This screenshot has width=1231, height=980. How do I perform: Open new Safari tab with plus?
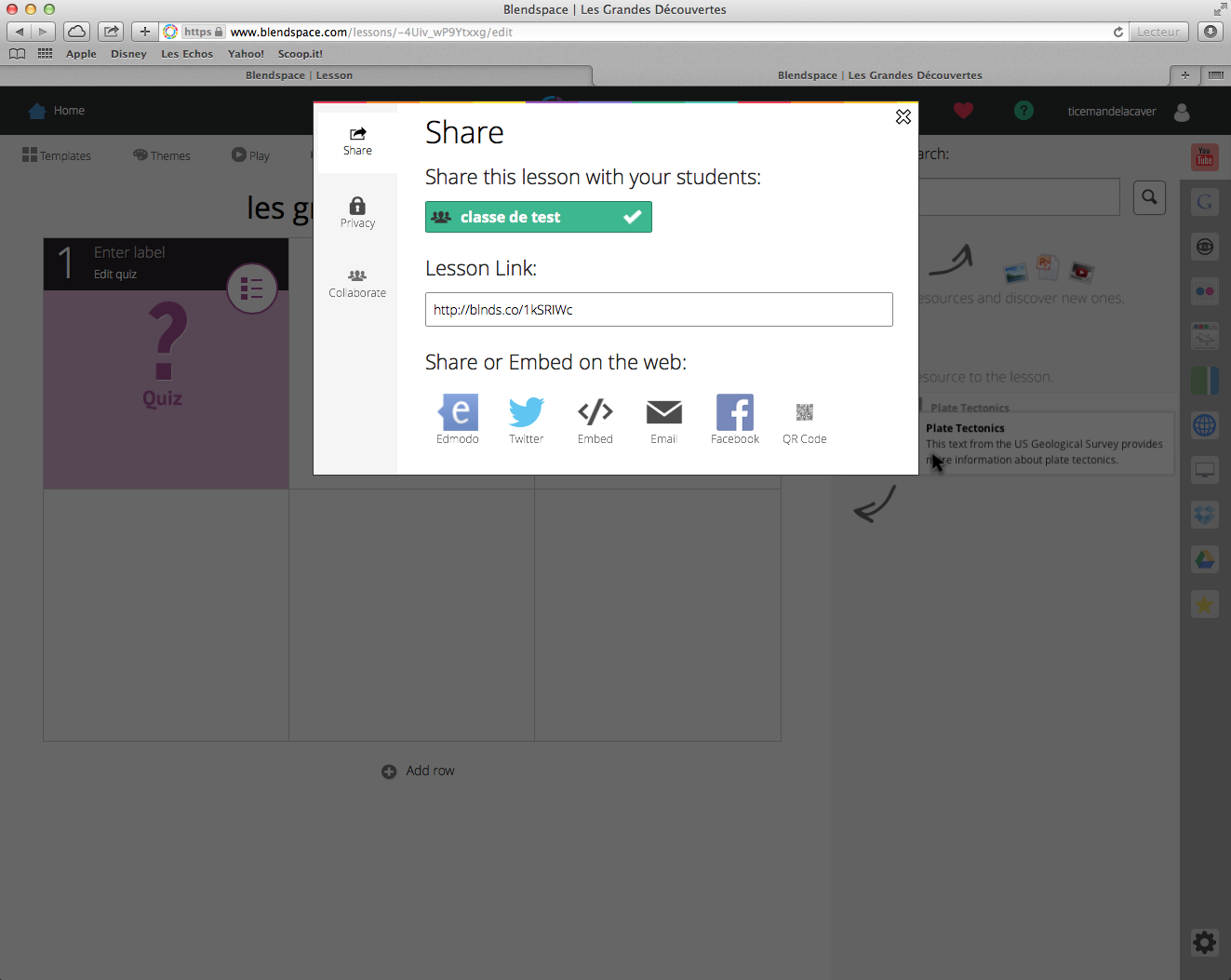pyautogui.click(x=1184, y=75)
